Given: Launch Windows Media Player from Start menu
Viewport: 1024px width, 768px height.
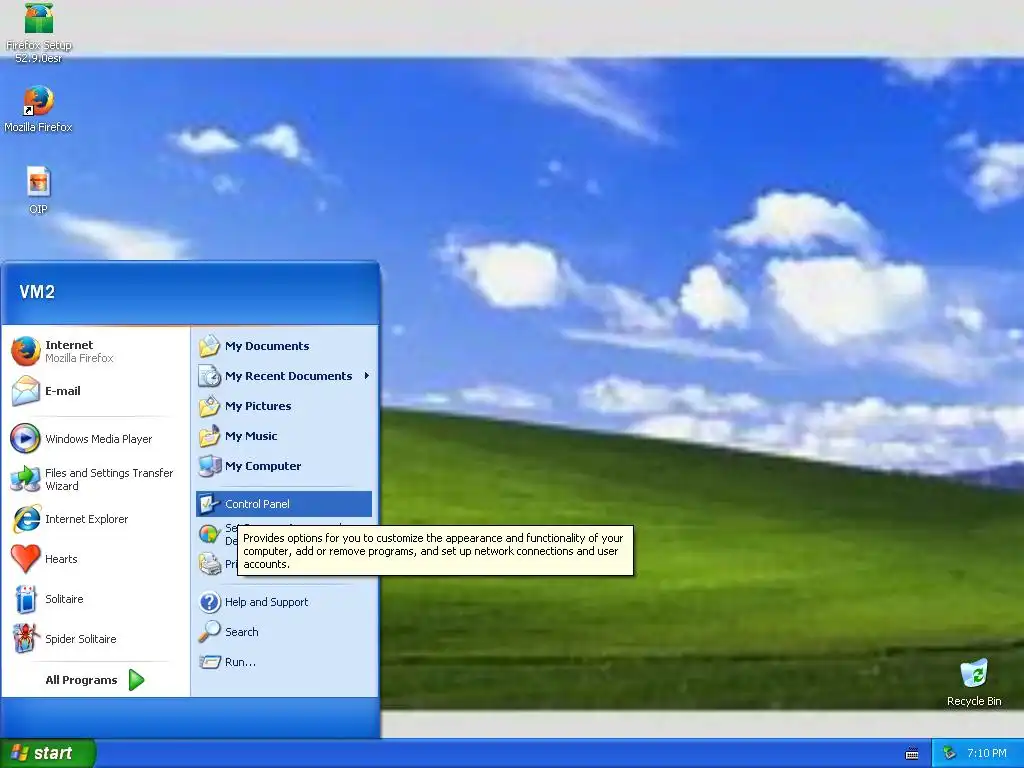Looking at the screenshot, I should click(95, 439).
